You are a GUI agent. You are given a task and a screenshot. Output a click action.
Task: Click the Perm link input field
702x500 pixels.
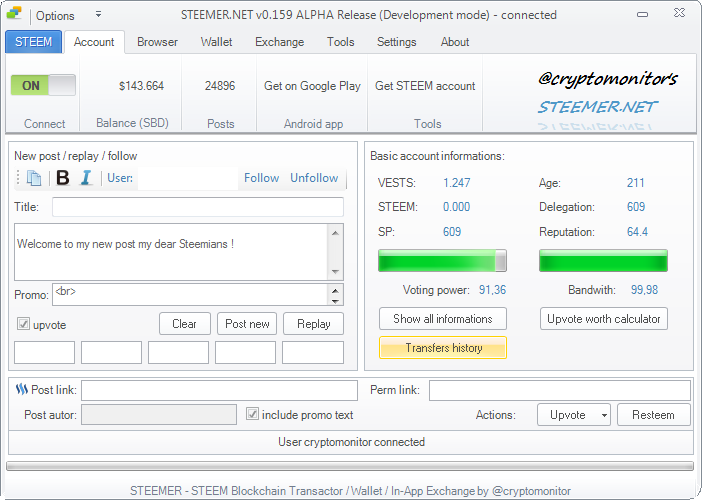coord(560,390)
